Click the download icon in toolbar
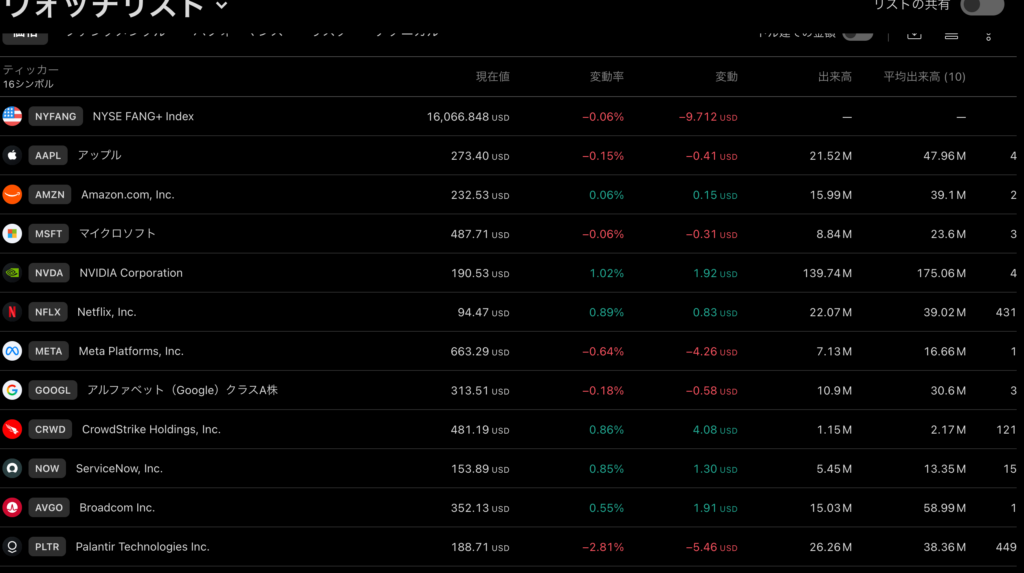Viewport: 1024px width, 573px height. [x=914, y=34]
